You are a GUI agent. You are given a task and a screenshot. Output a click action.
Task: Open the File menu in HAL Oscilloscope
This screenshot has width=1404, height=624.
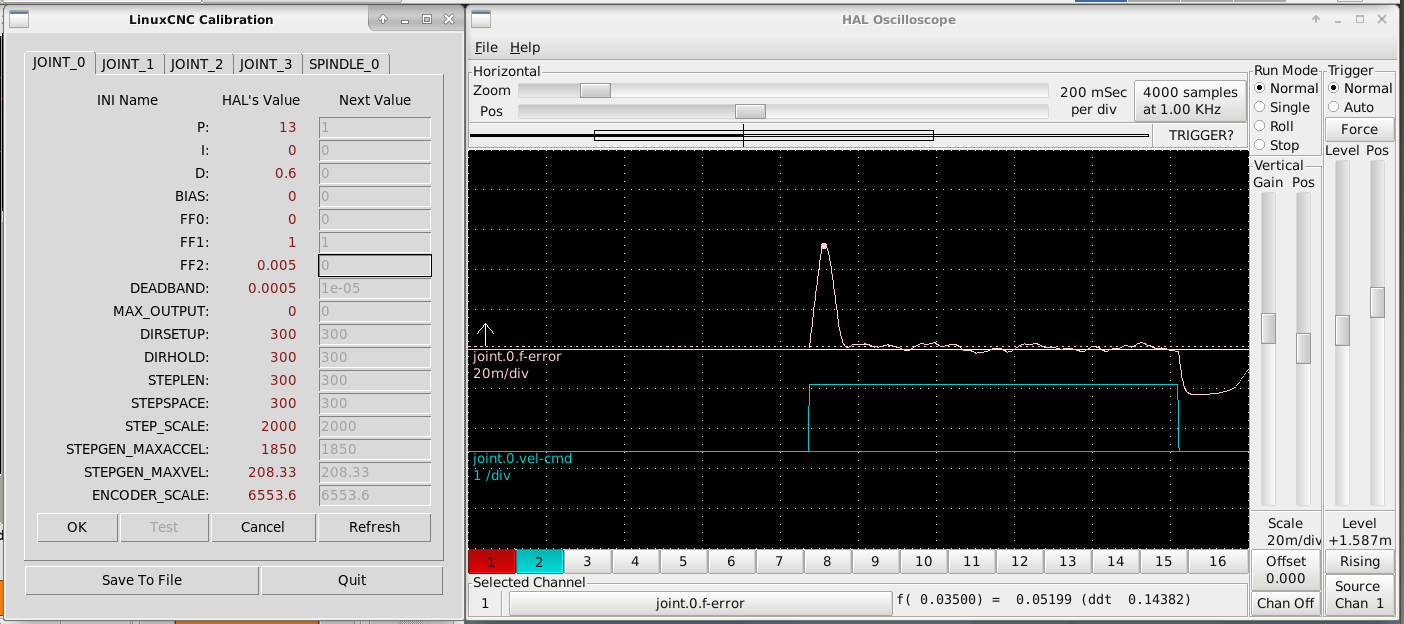pos(486,47)
